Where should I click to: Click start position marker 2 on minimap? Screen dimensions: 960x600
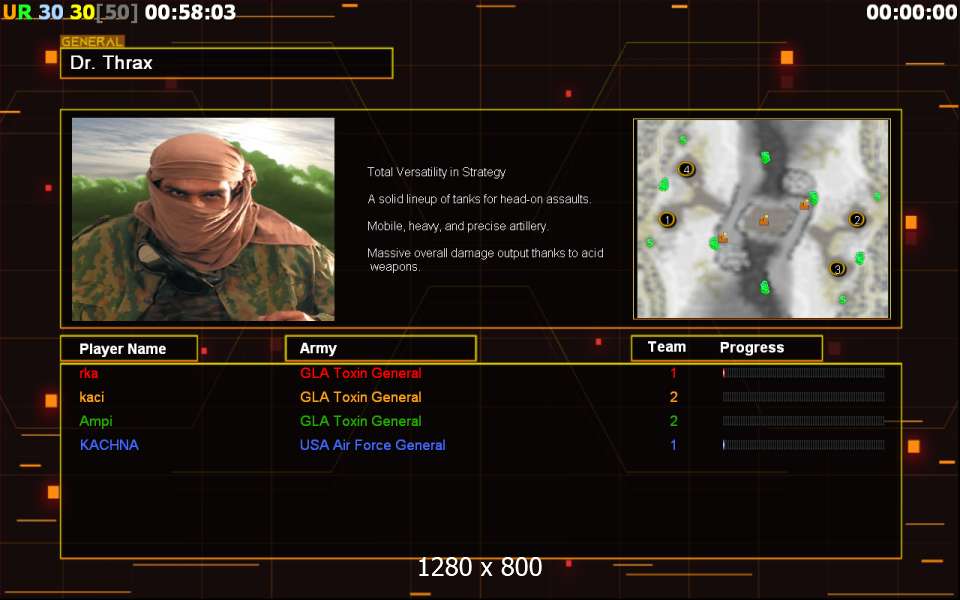click(x=857, y=219)
